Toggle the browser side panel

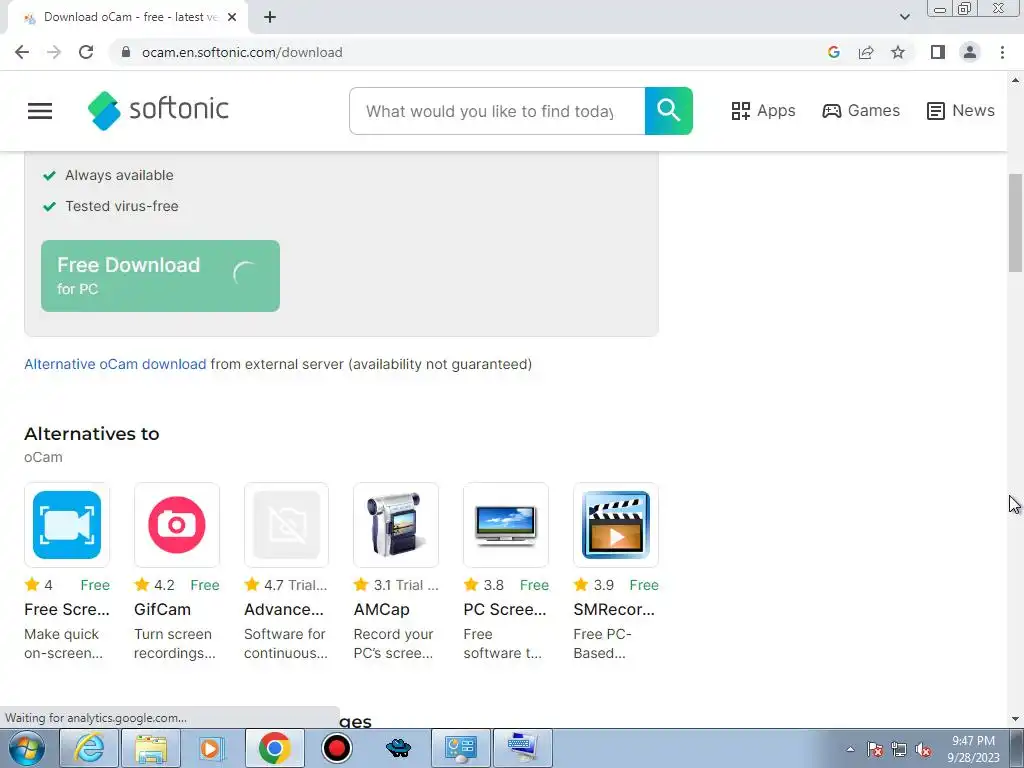pos(938,52)
